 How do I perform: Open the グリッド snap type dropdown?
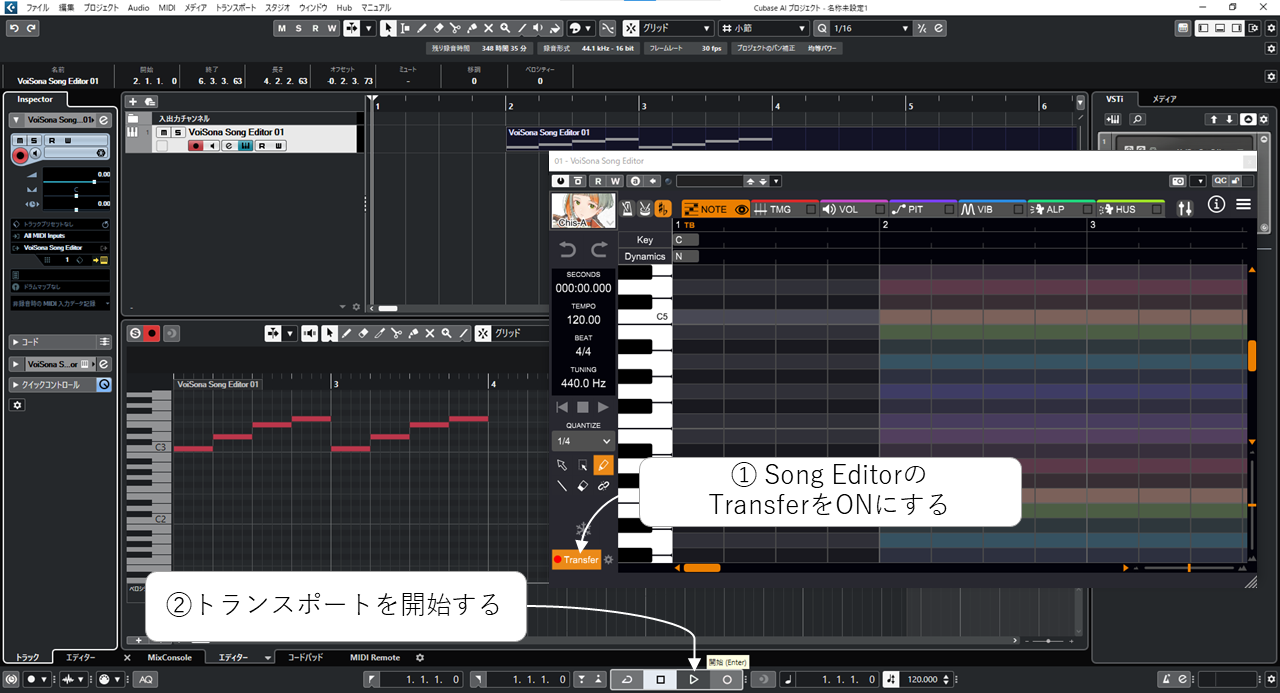(679, 28)
